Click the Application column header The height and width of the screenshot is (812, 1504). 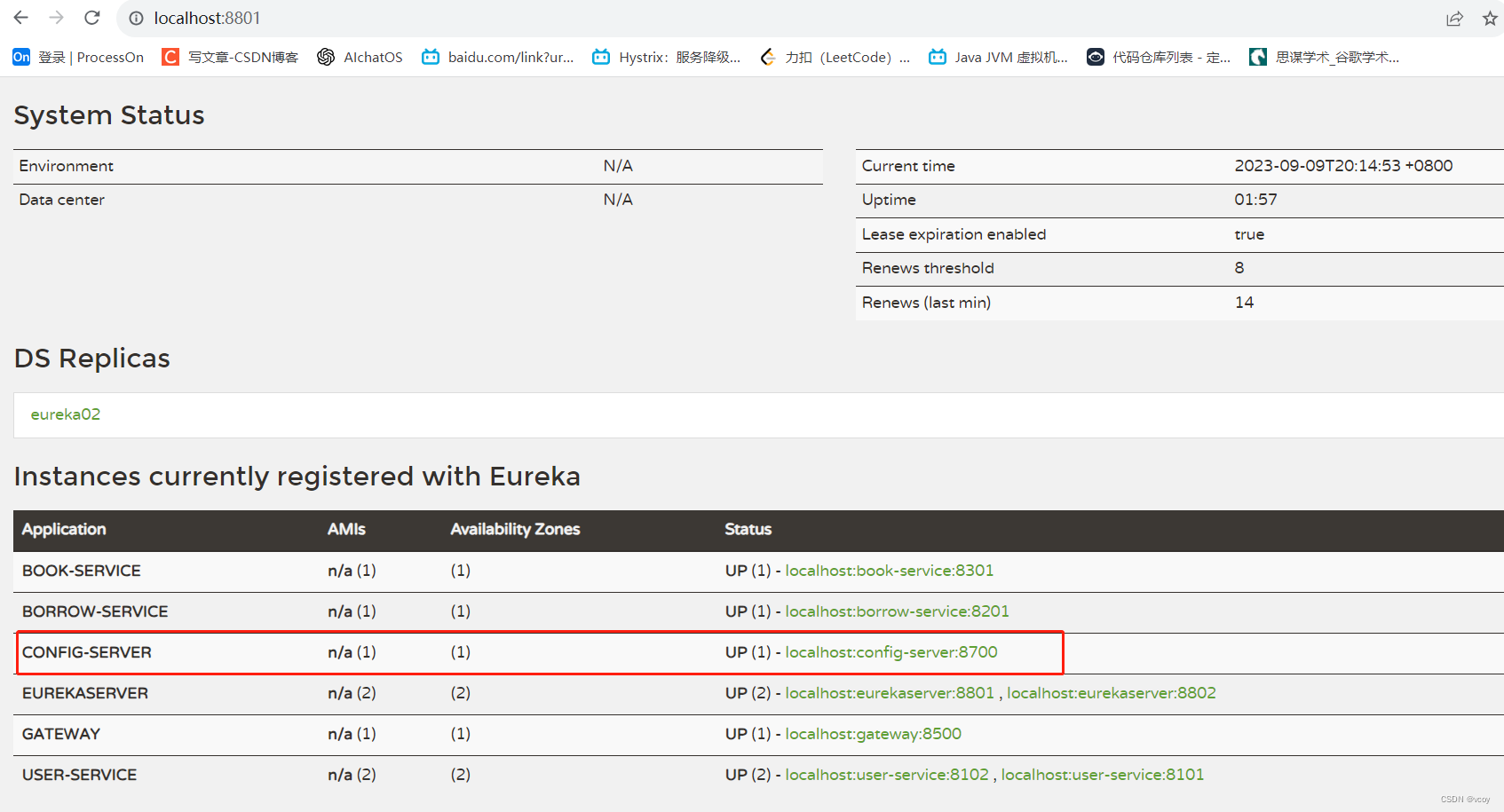coord(64,529)
